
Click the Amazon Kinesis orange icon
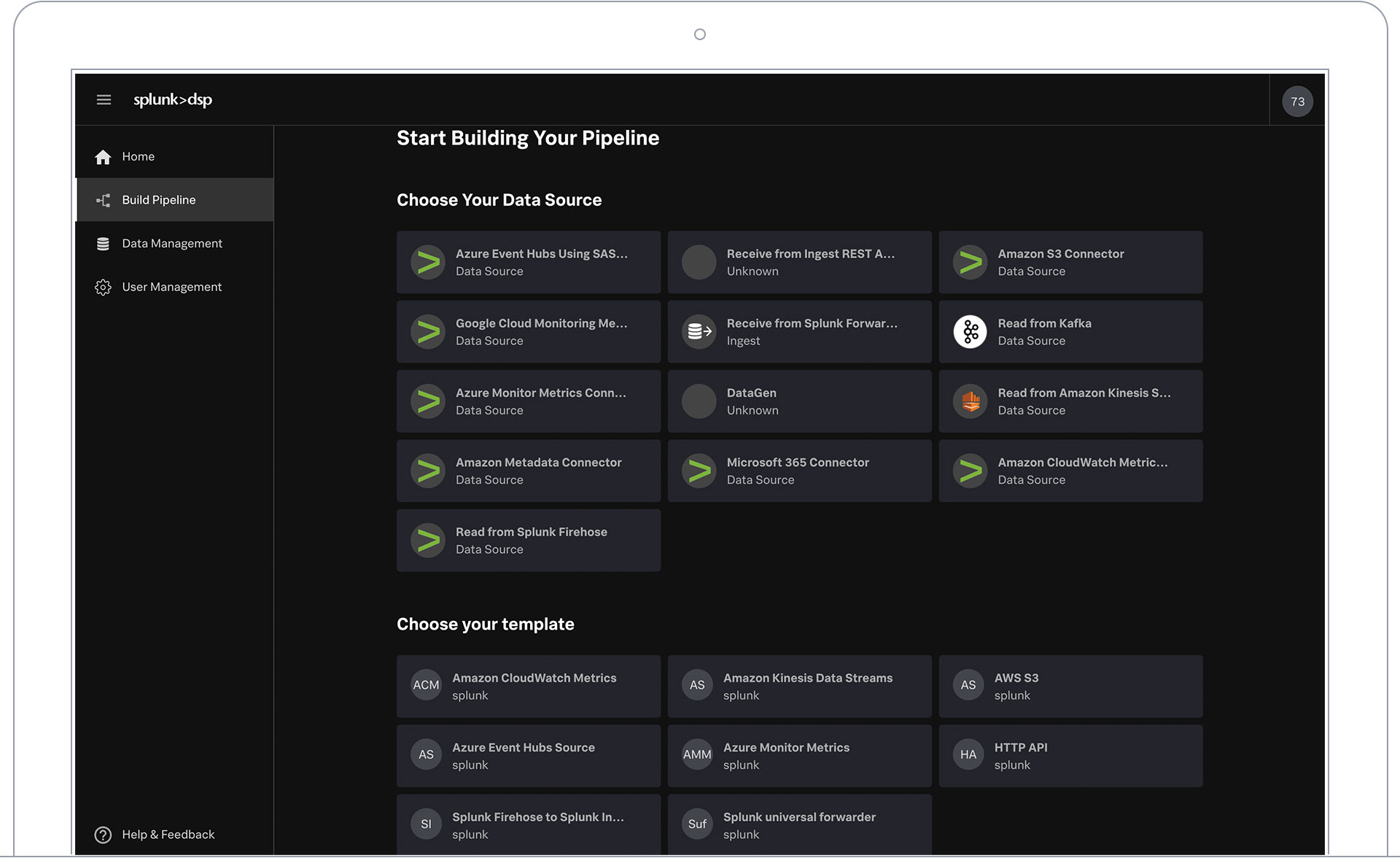coord(970,401)
